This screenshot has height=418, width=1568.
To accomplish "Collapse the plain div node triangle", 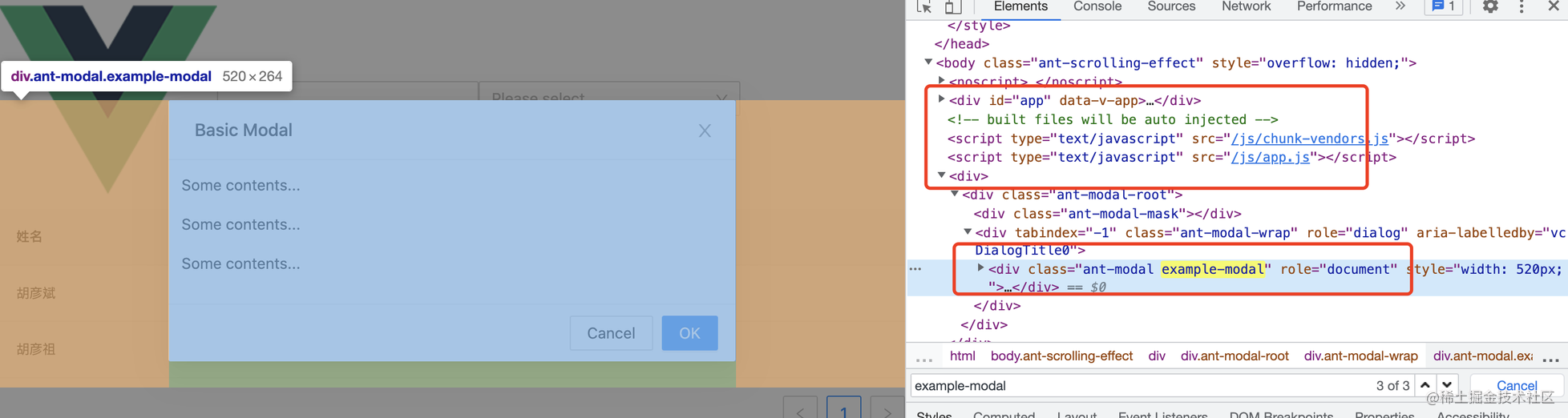I will click(x=942, y=175).
